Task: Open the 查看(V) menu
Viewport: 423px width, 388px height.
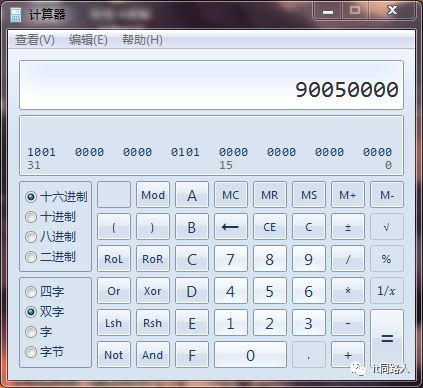Action: pyautogui.click(x=35, y=40)
